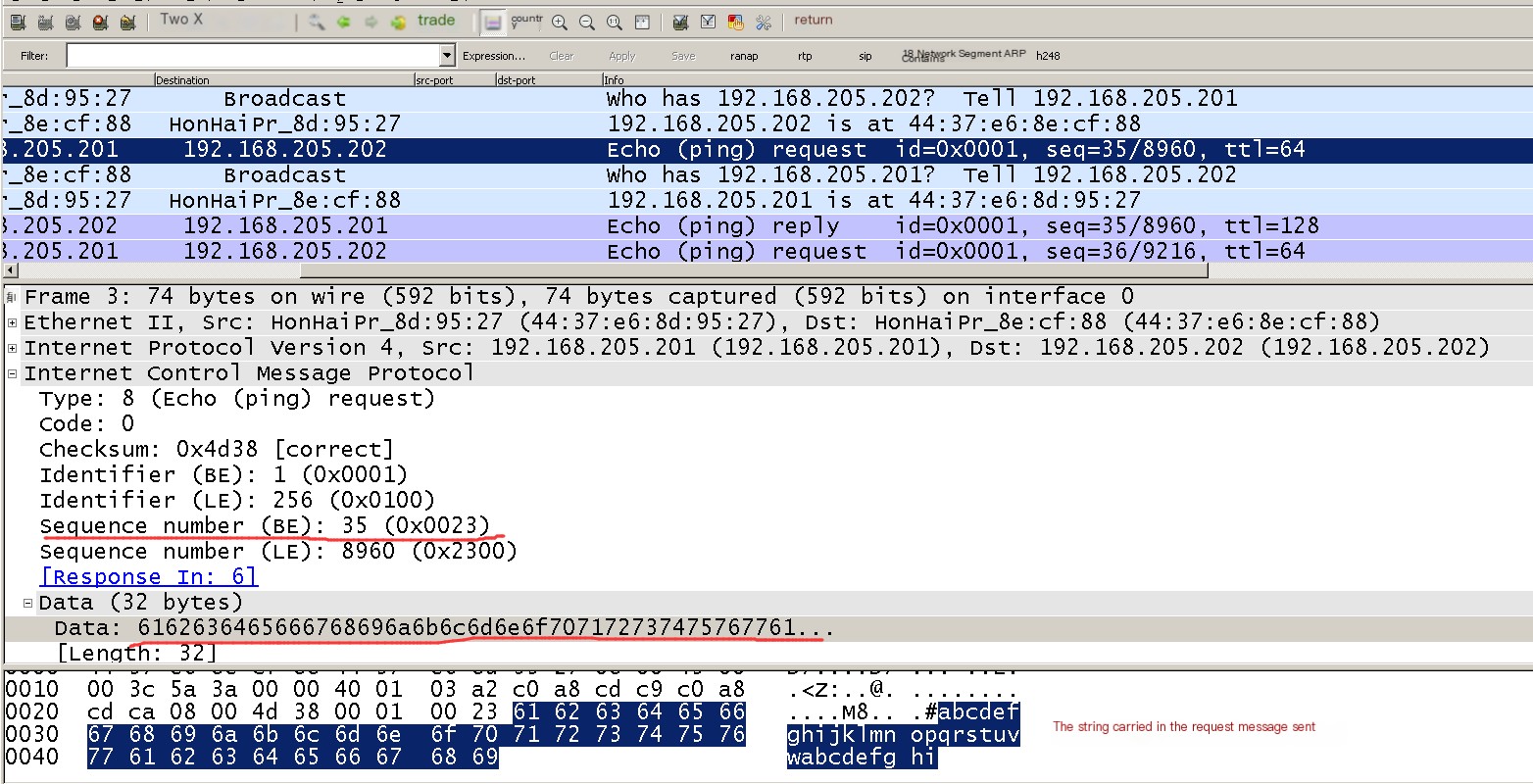Select 'Identifier (LE): 256 (0x0100)' field
Screen dimensions: 1533x784
click(236, 501)
